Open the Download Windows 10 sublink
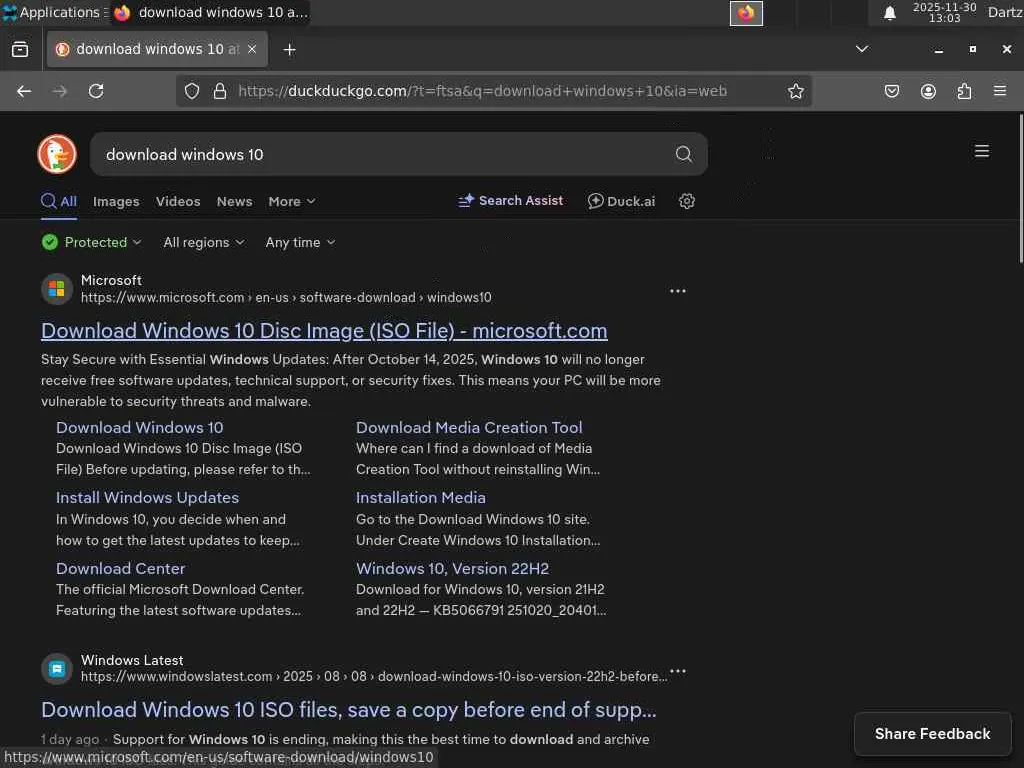 [139, 428]
